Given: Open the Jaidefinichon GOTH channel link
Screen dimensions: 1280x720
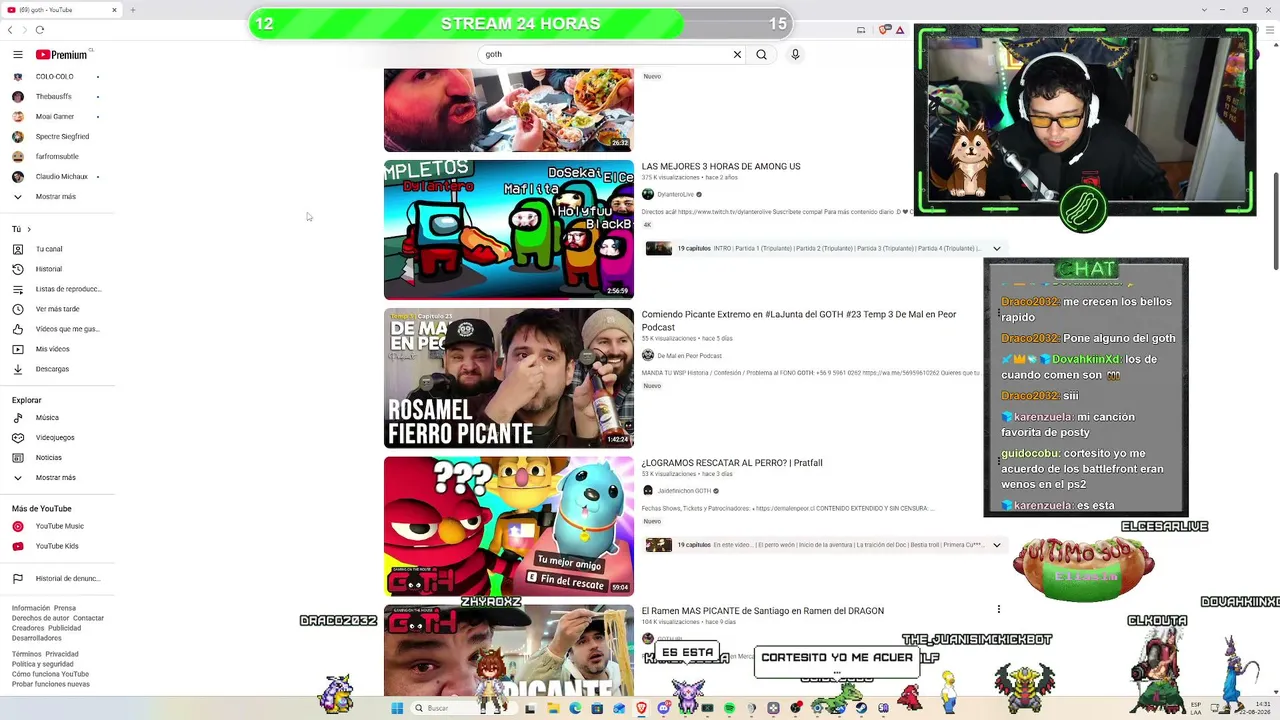Looking at the screenshot, I should click(684, 491).
